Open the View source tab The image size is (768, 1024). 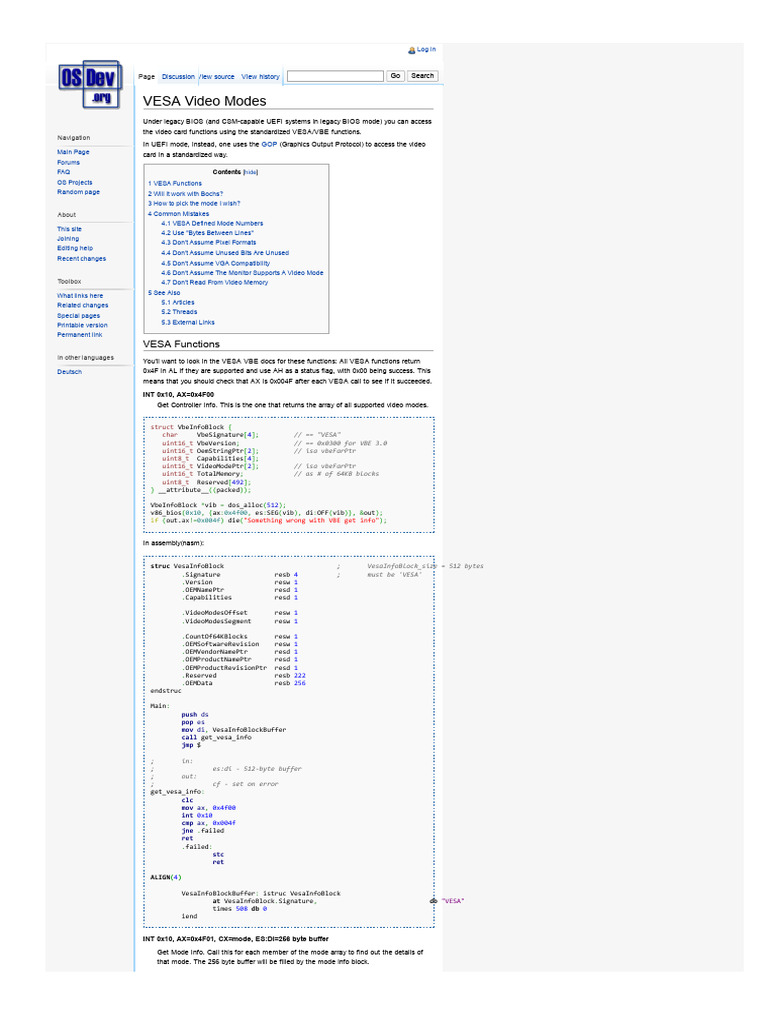(x=217, y=77)
